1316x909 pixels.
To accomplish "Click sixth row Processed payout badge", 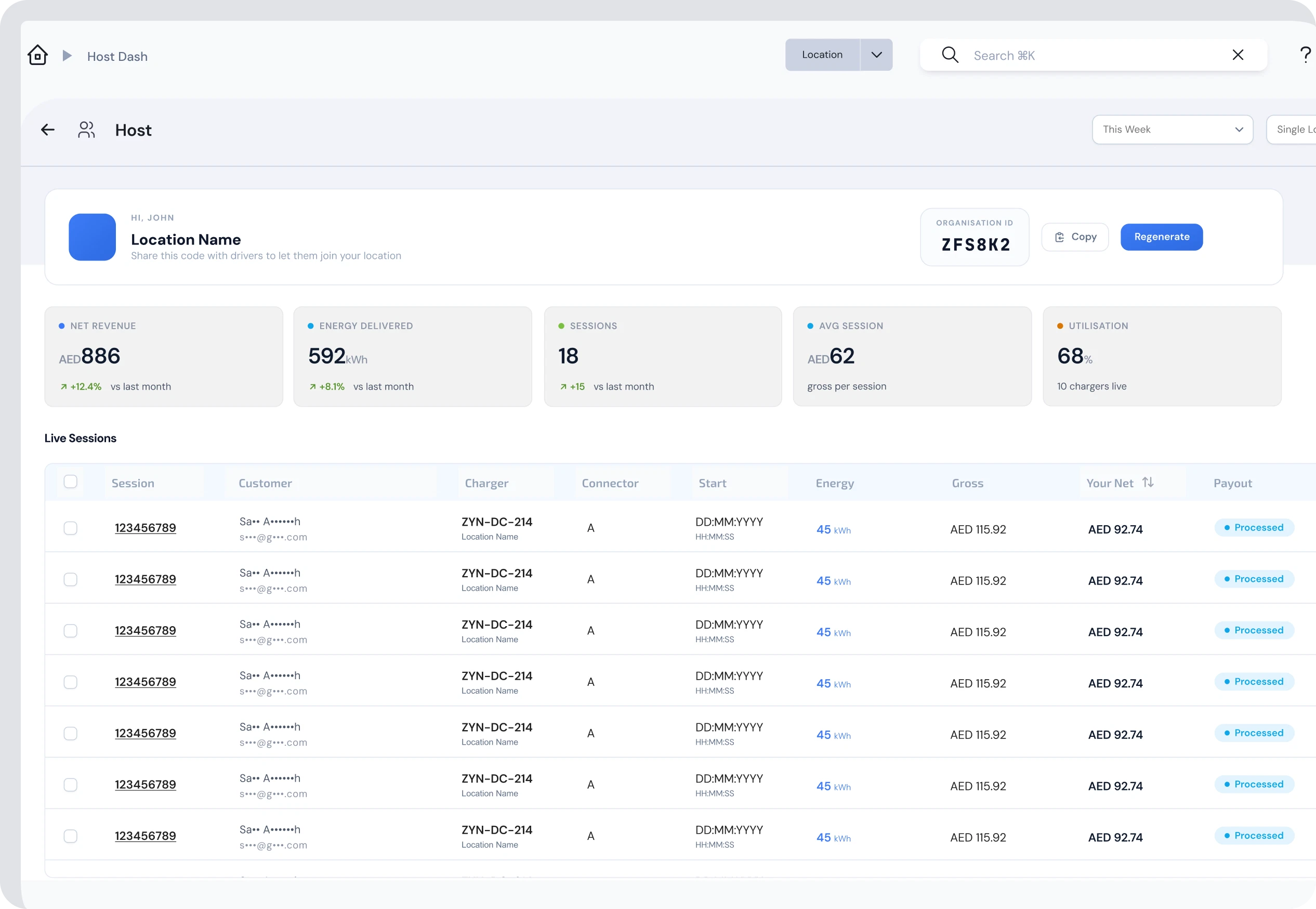I will (1254, 784).
